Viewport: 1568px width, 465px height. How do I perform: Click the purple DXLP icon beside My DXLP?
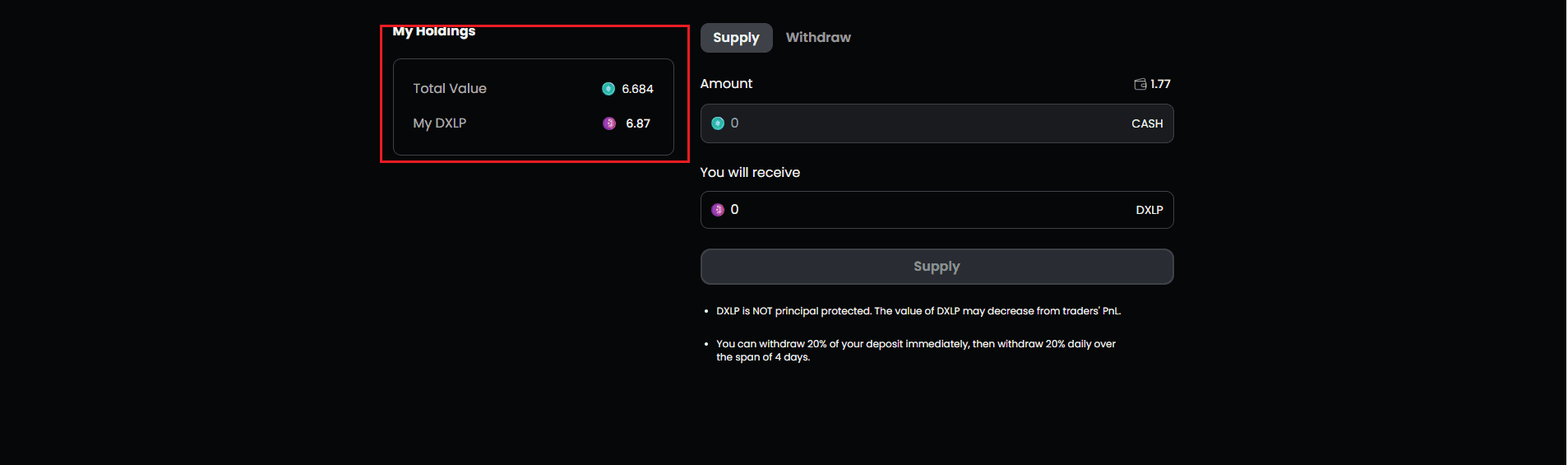click(609, 123)
